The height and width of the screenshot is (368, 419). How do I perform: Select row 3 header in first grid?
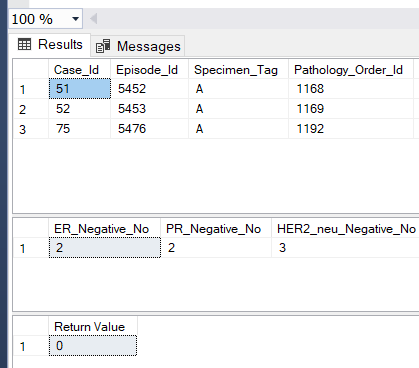coord(31,129)
